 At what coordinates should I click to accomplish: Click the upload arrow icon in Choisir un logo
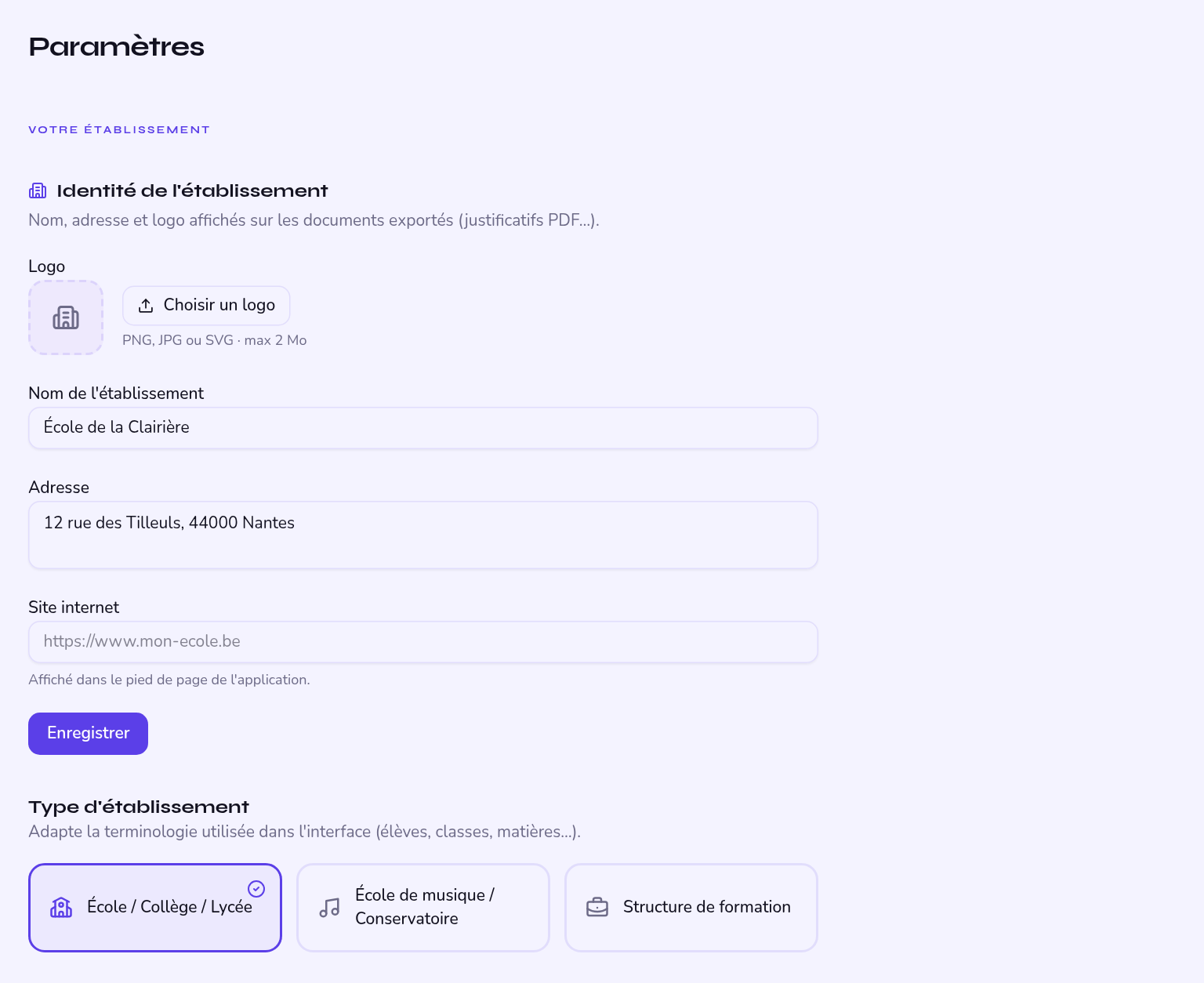146,306
